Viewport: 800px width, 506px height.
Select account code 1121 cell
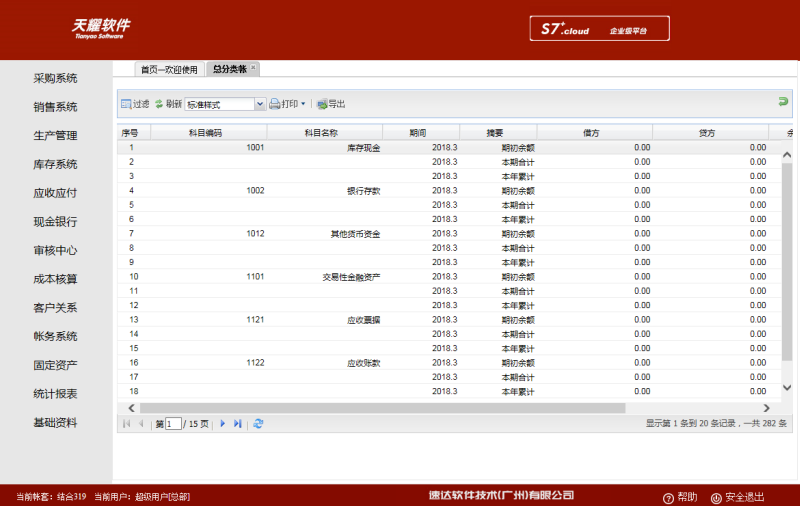(209, 319)
